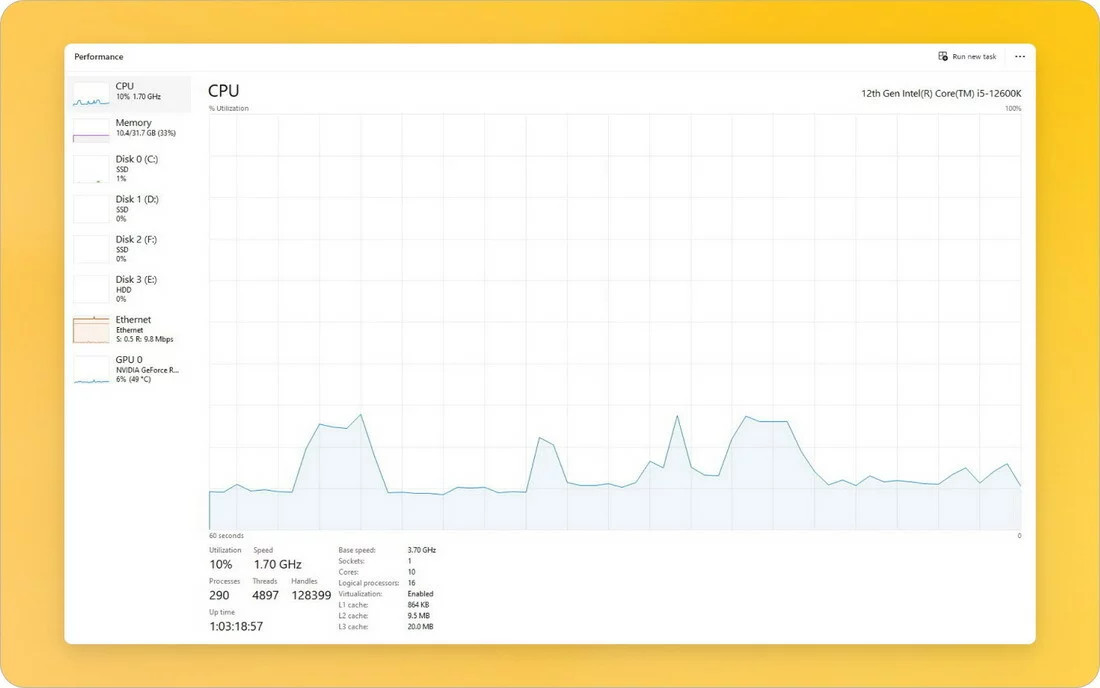This screenshot has height=688, width=1100.
Task: Click the base speed 3.70 GHz value
Action: 422,550
